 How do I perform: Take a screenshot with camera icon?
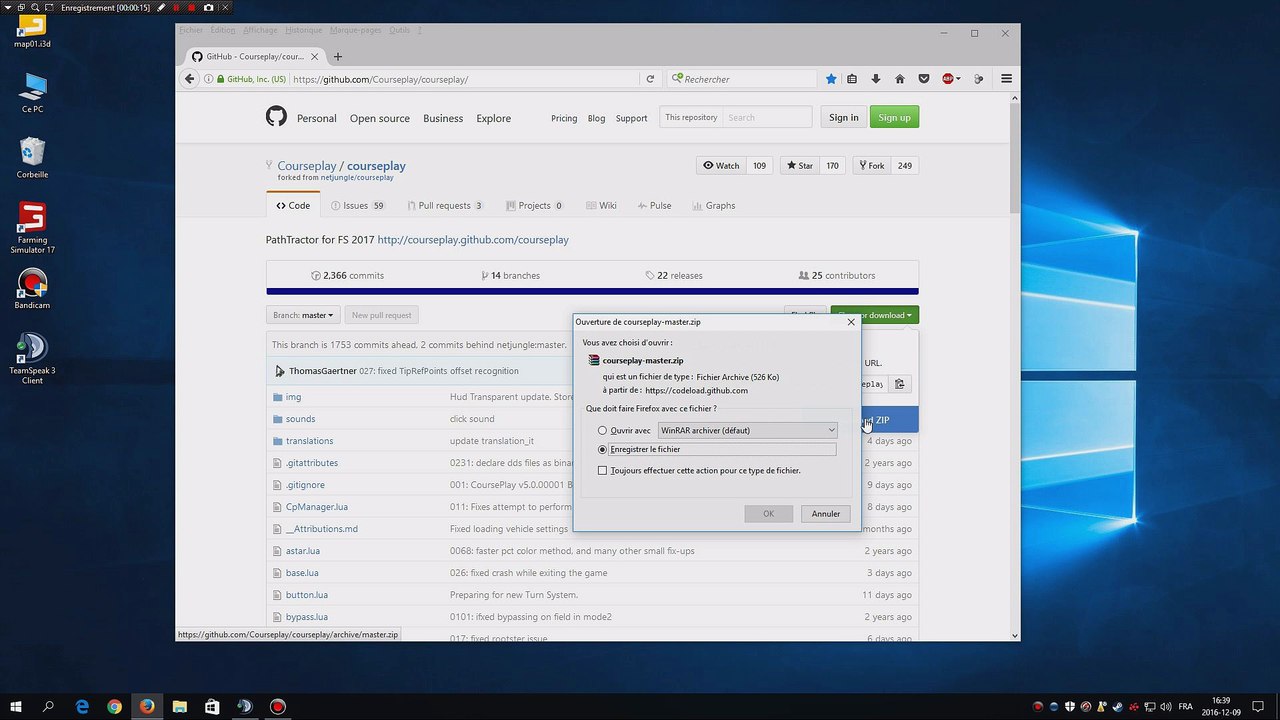[208, 7]
